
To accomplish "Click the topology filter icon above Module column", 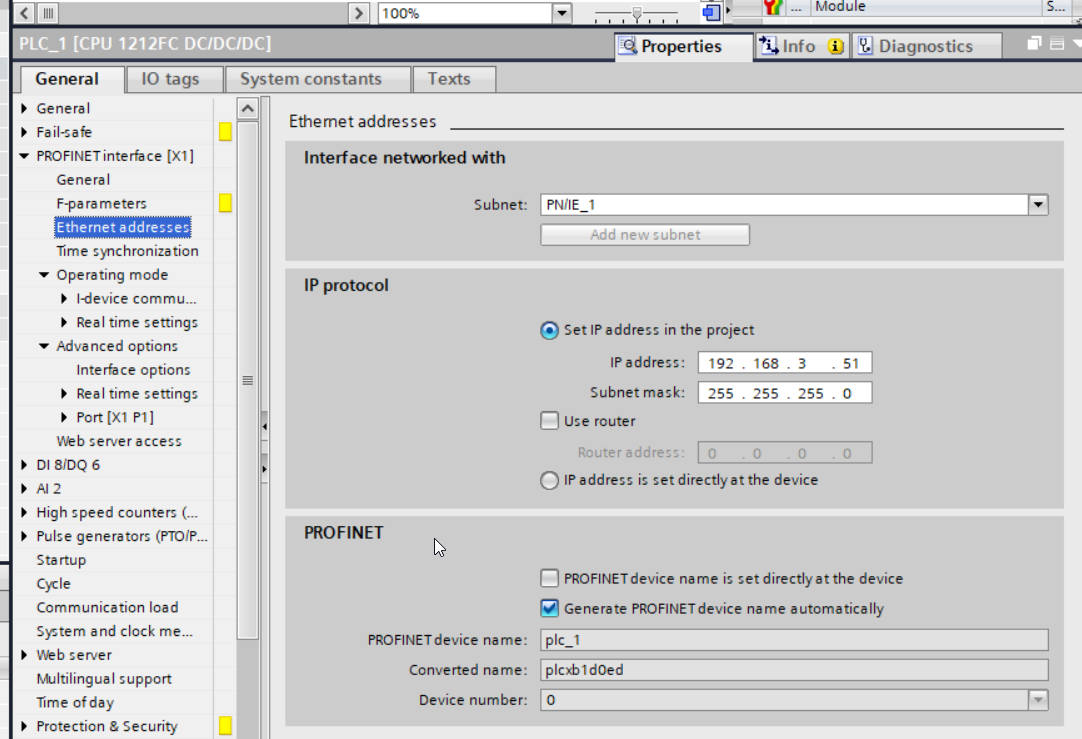I will [x=772, y=8].
